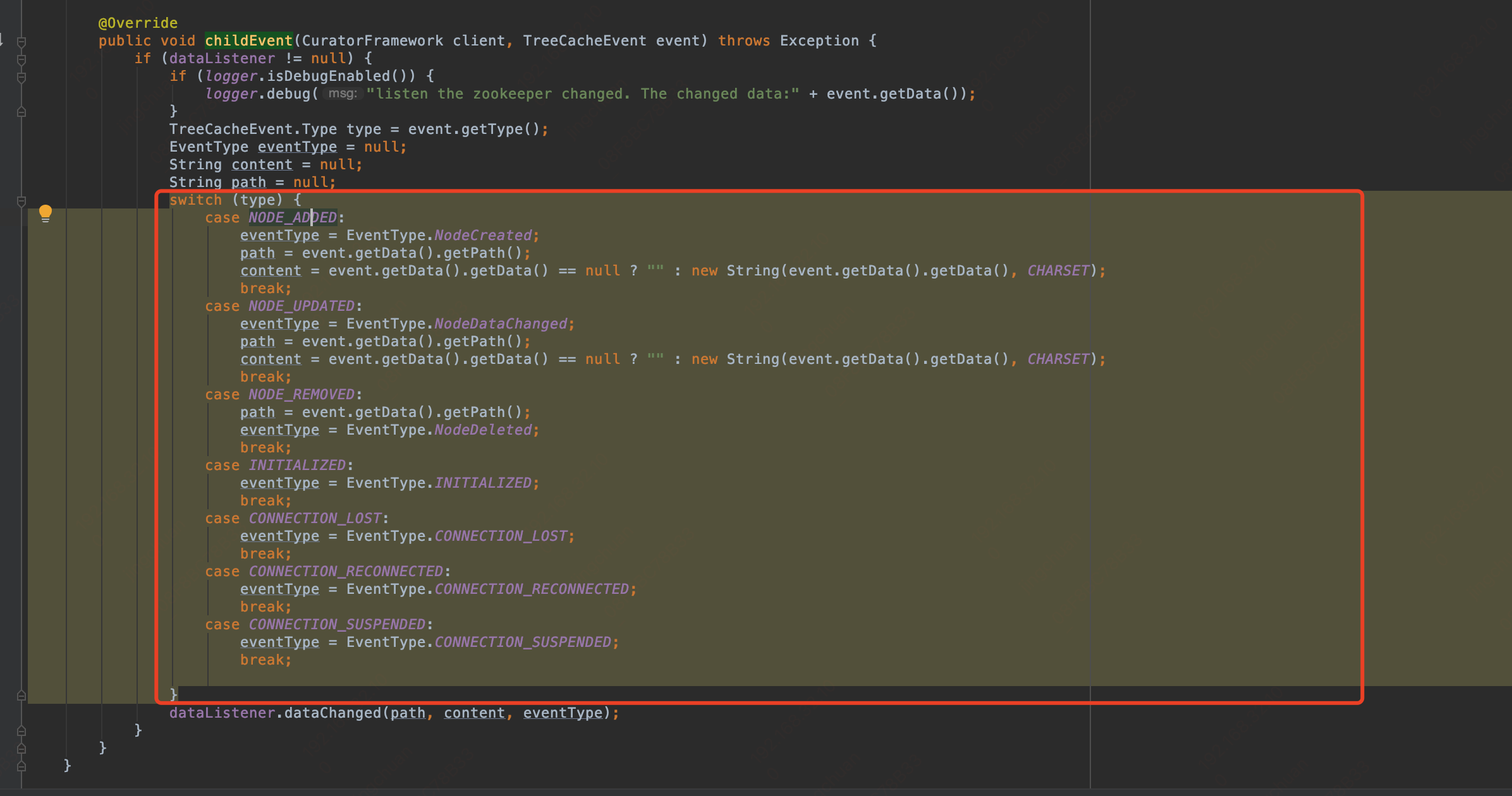Click the fold end marker at switch closing brace
The height and width of the screenshot is (796, 1512).
(x=21, y=695)
